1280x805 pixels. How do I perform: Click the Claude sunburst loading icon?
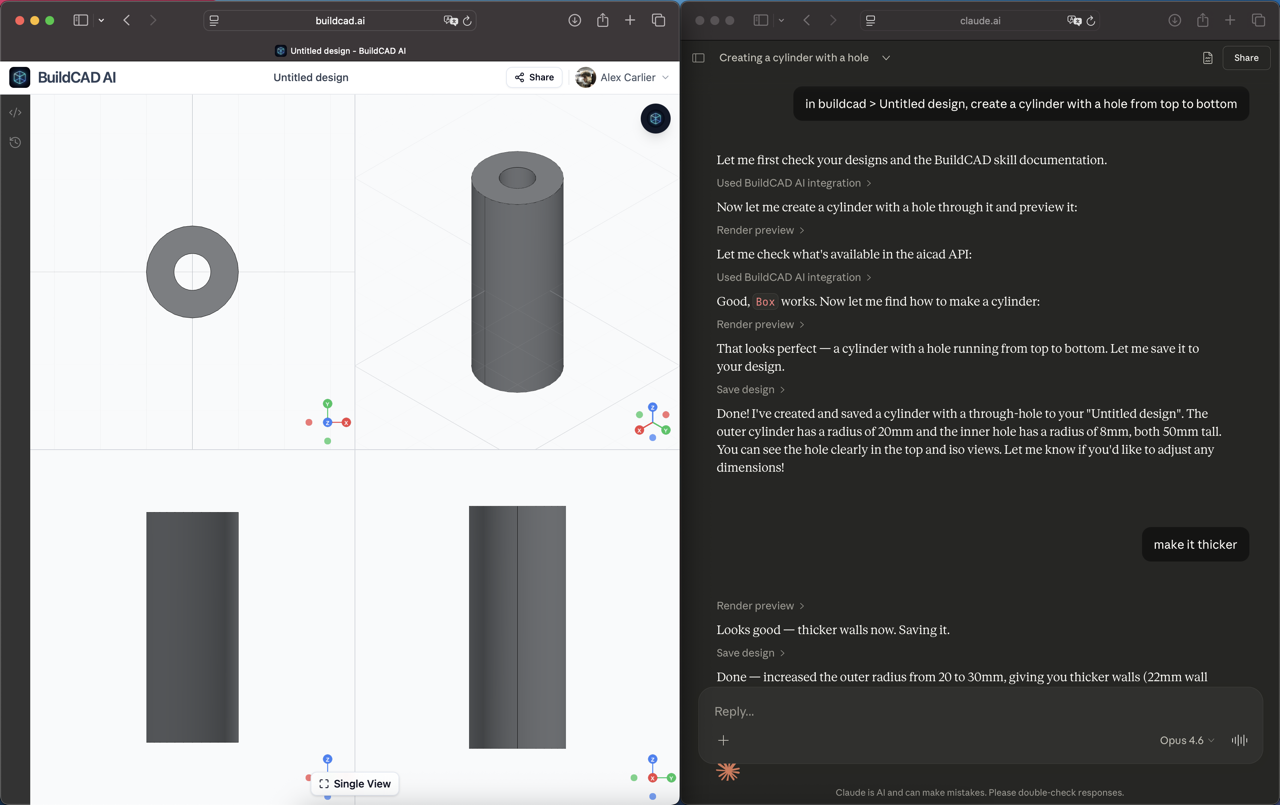(728, 771)
